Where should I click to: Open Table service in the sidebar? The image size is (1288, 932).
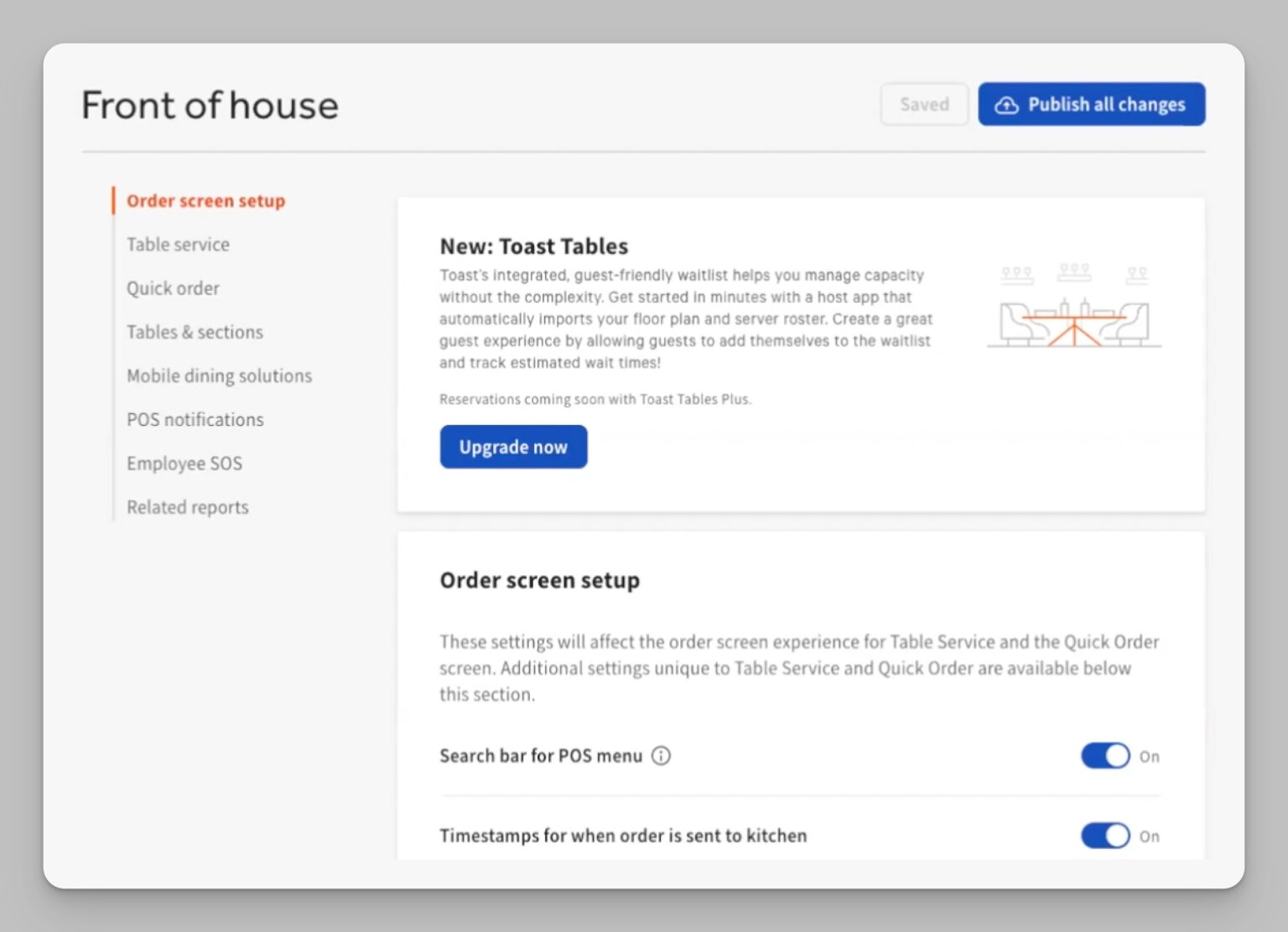click(x=178, y=245)
